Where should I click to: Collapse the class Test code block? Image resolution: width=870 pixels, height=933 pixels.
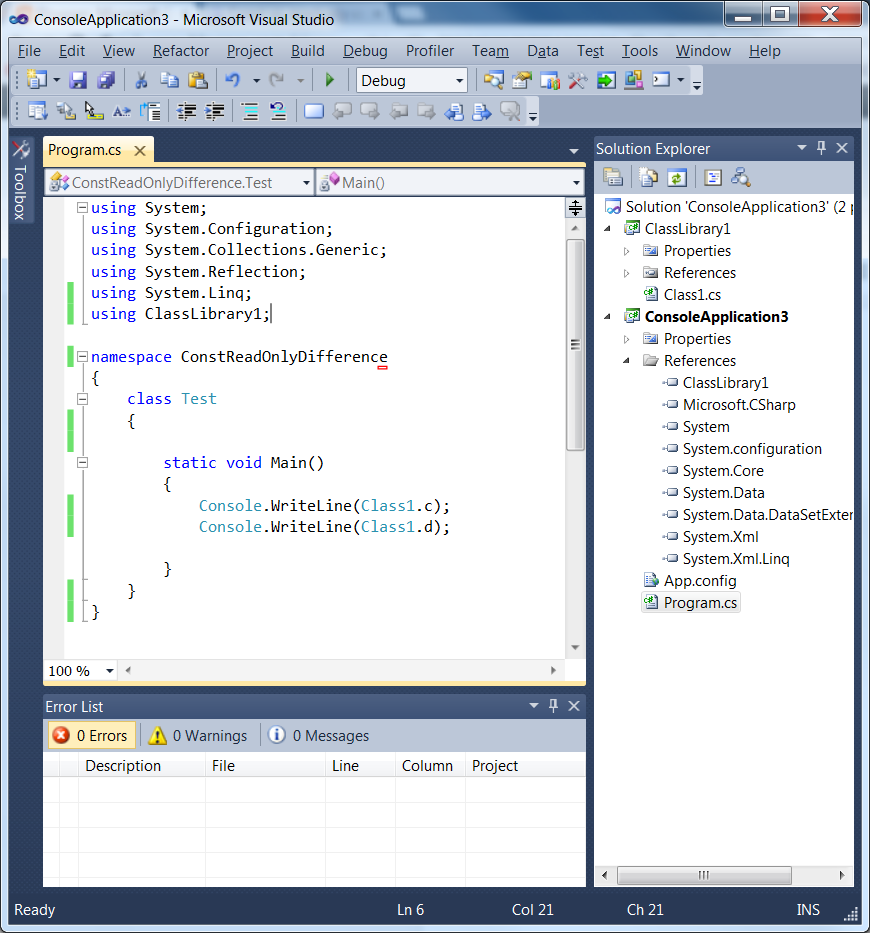coord(82,399)
